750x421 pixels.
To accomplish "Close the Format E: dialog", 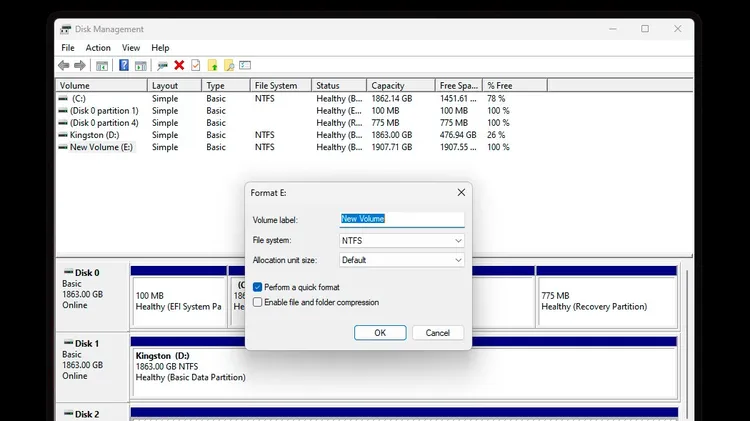I will coord(461,192).
